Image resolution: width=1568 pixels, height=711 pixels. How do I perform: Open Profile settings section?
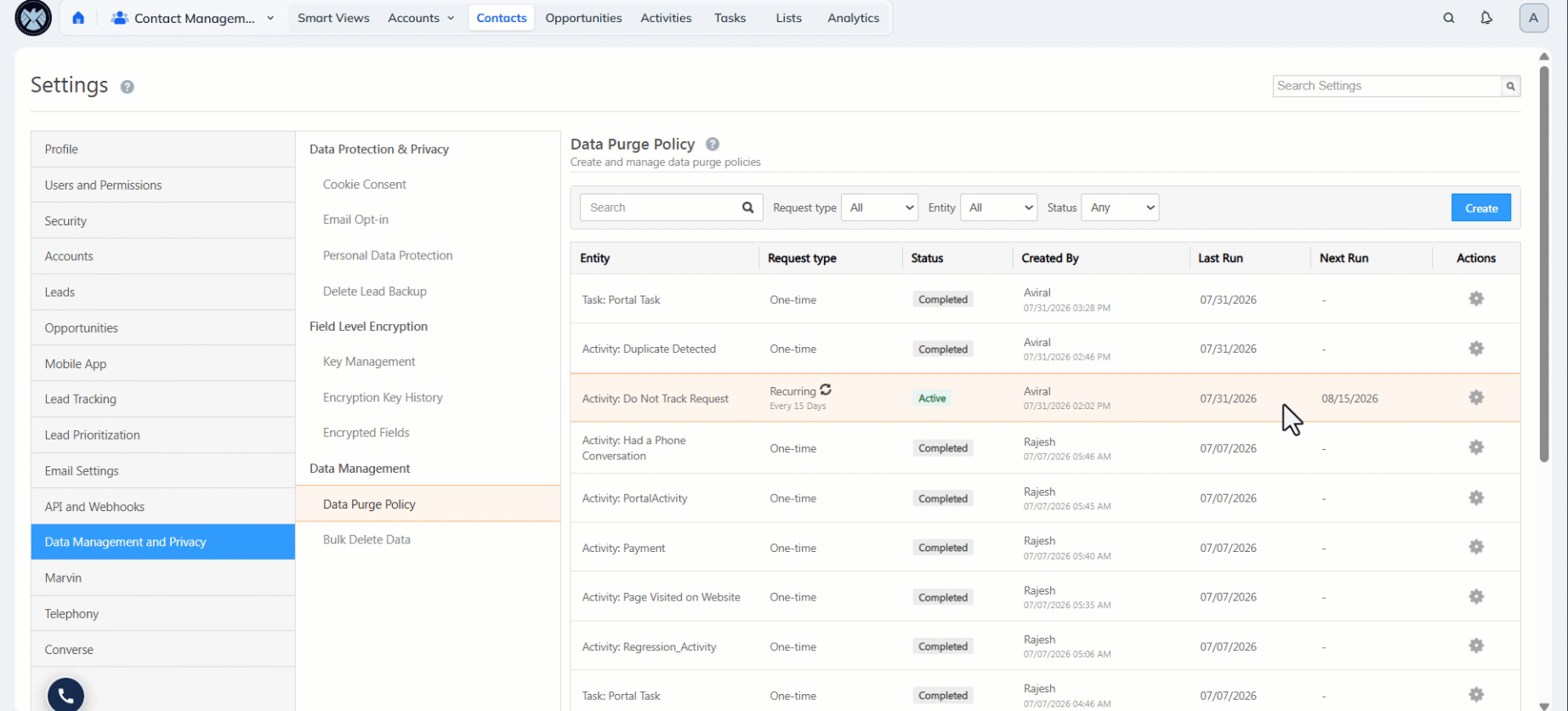coord(163,149)
